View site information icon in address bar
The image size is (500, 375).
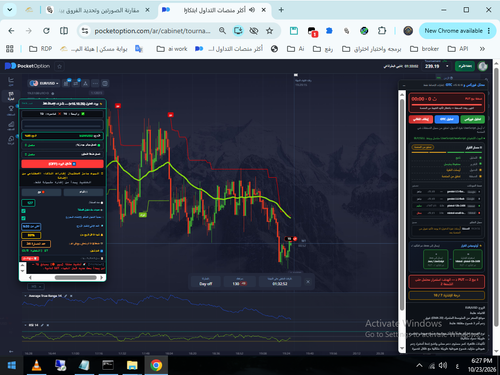coord(85,31)
